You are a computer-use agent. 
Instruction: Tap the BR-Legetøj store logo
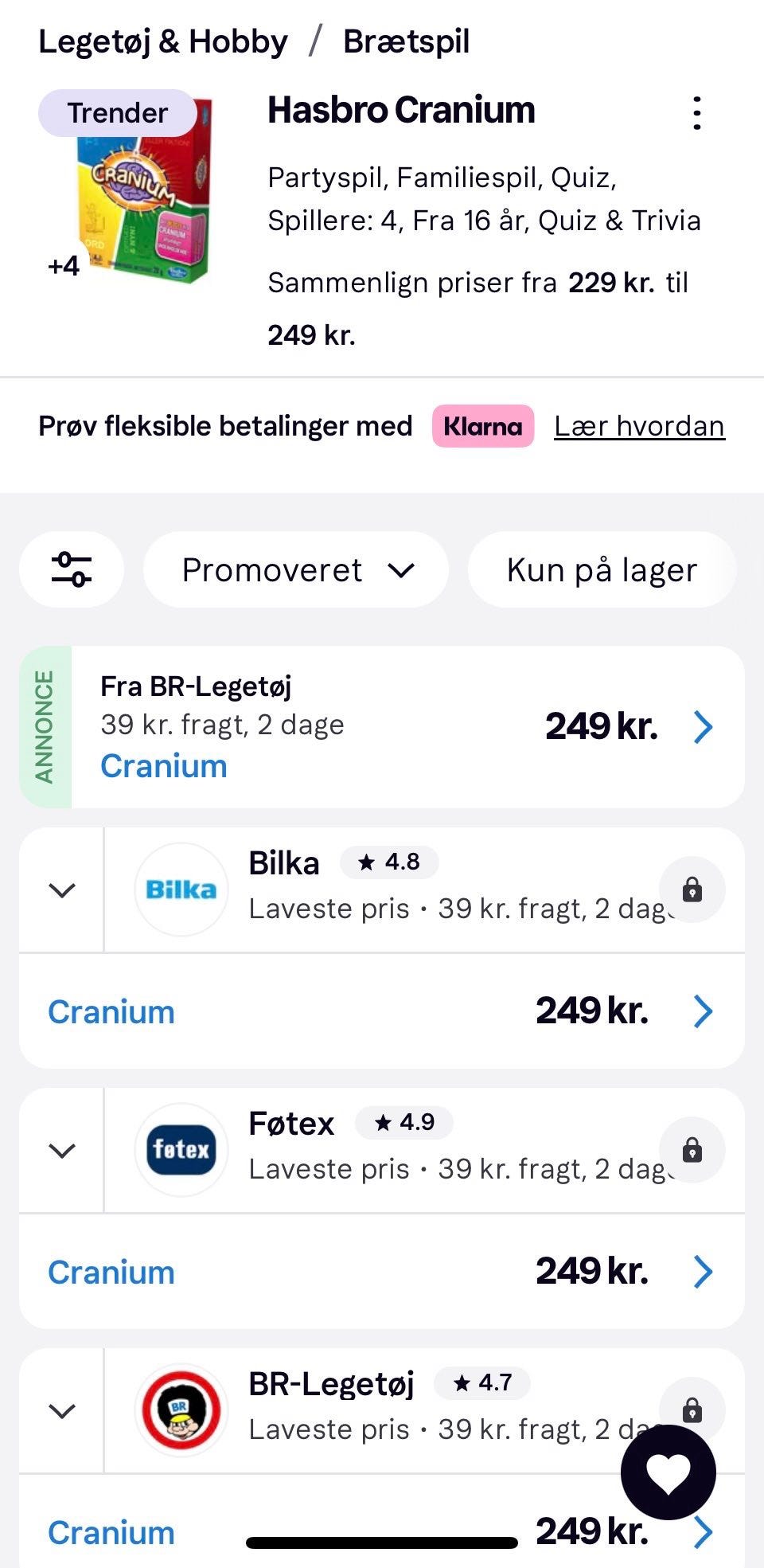[x=181, y=1410]
